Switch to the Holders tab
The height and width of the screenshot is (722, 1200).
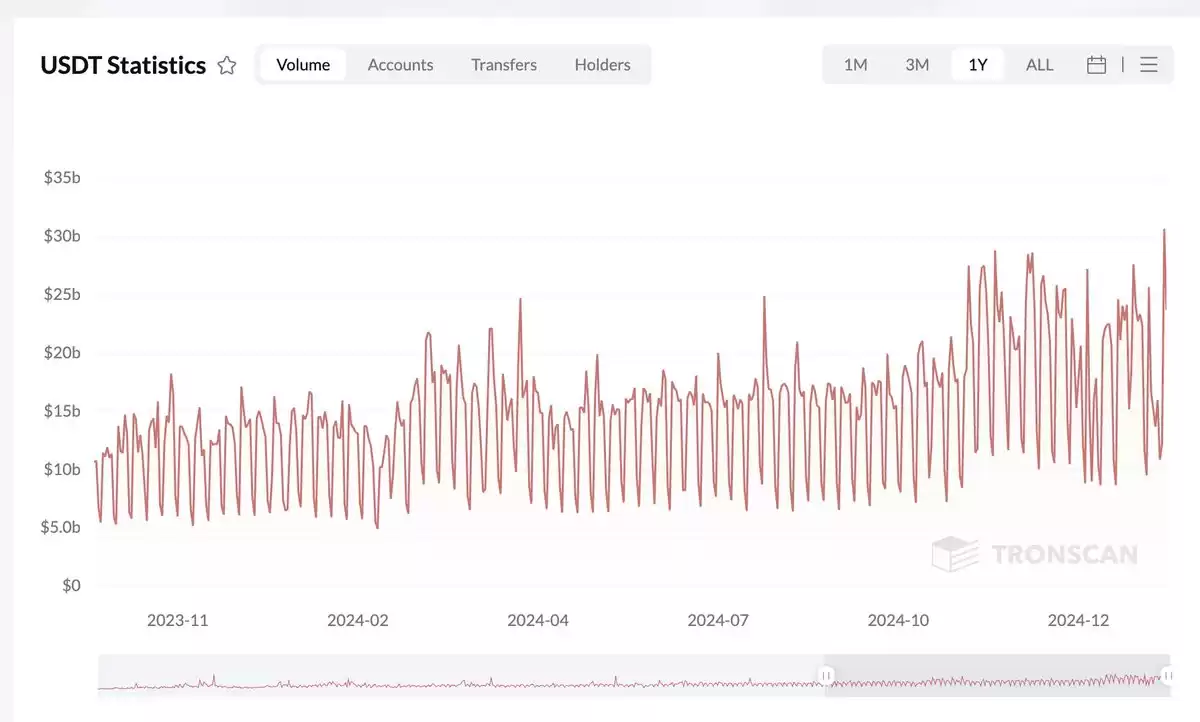coord(602,65)
